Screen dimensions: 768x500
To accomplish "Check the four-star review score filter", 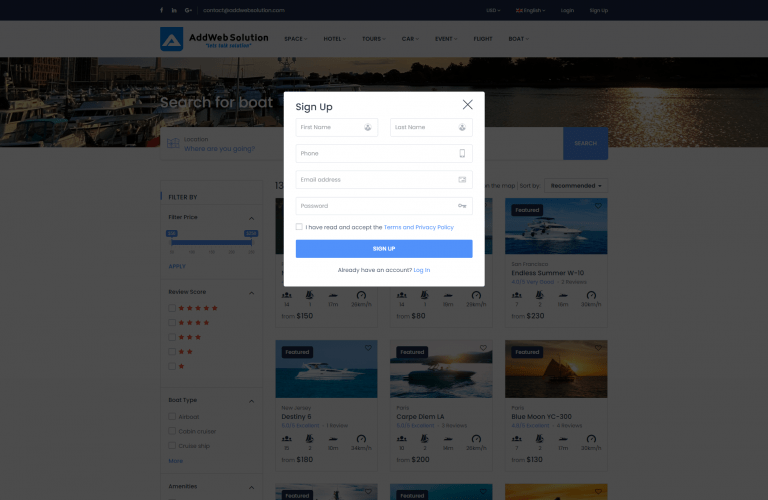I will 172,323.
